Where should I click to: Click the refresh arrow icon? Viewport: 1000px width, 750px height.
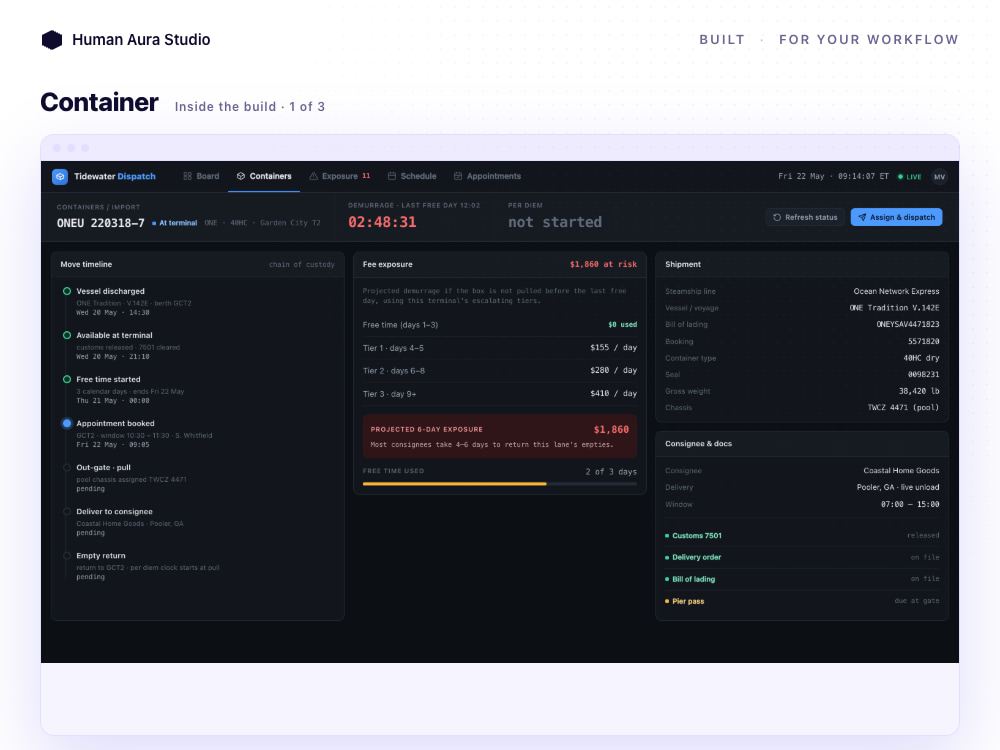[x=777, y=217]
